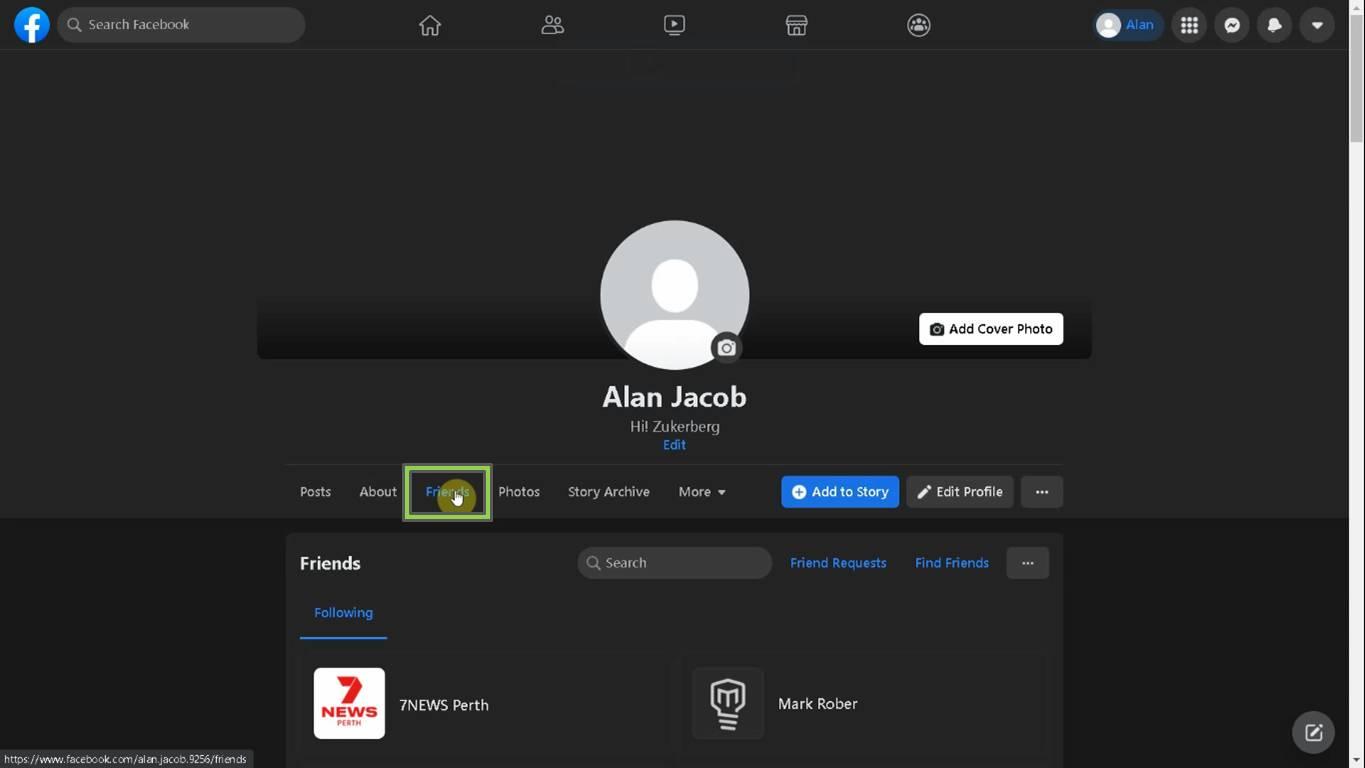Click the bio text Hi! Zukerberg
This screenshot has width=1365, height=768.
pos(675,426)
